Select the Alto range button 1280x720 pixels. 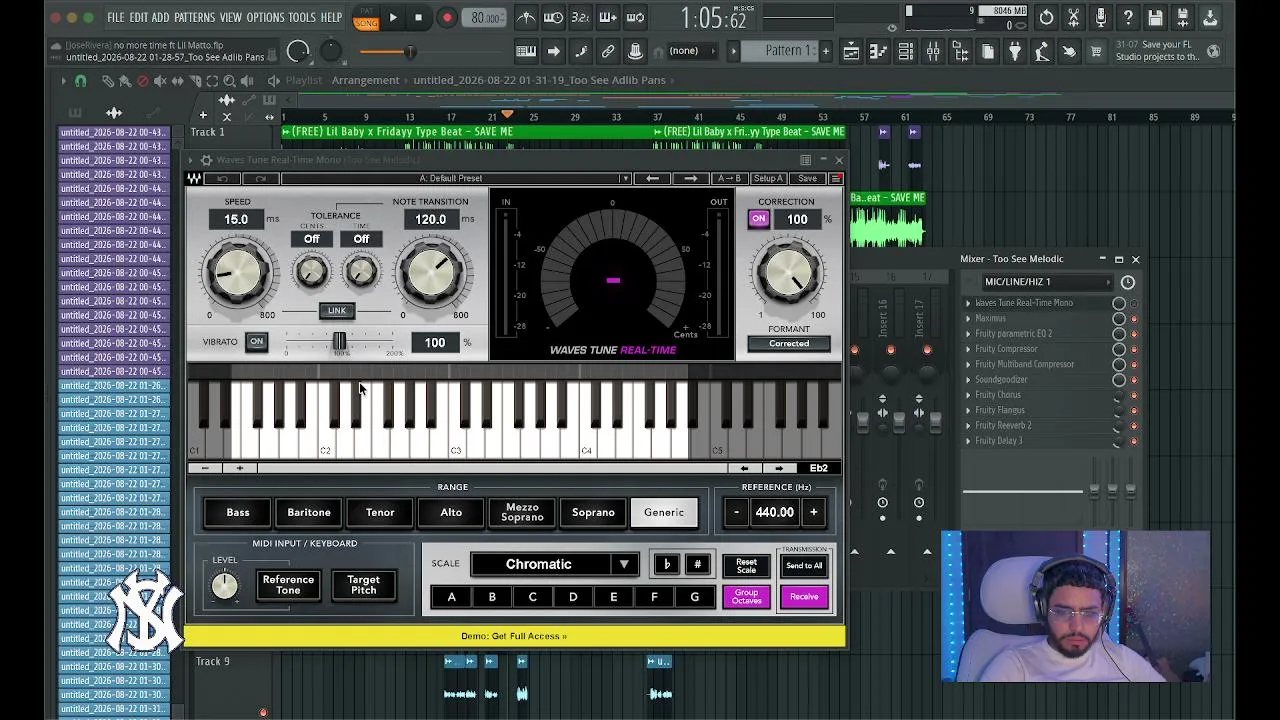[x=451, y=512]
